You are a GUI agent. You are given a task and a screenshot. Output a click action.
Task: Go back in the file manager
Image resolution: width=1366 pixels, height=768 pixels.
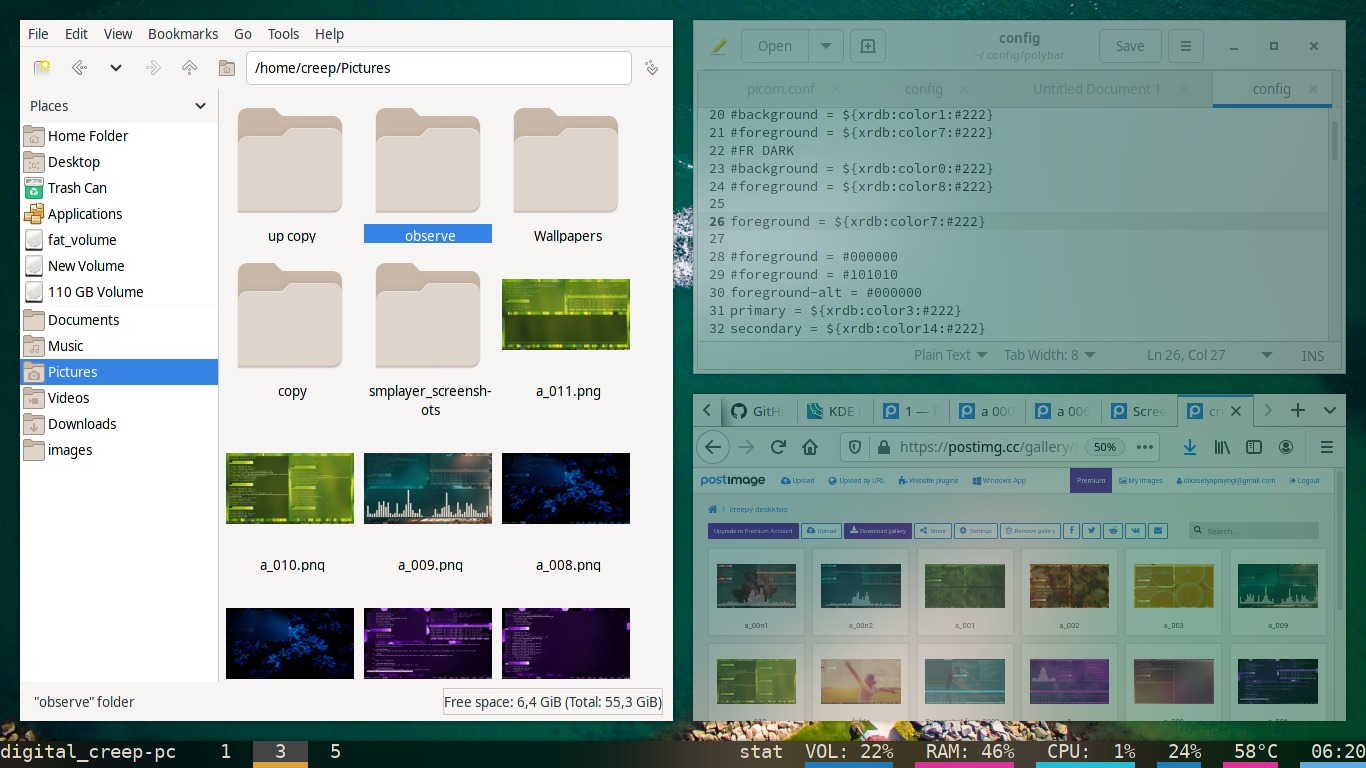tap(79, 68)
